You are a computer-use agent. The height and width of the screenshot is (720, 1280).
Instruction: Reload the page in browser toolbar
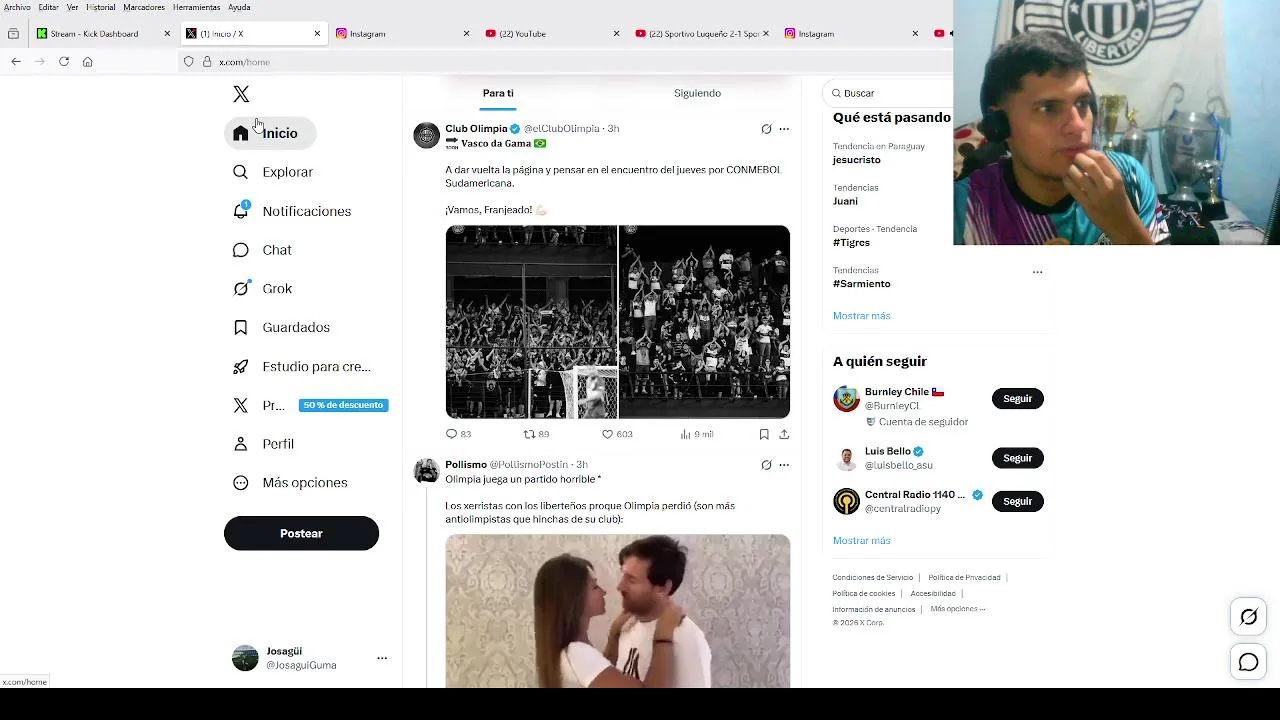pos(64,62)
